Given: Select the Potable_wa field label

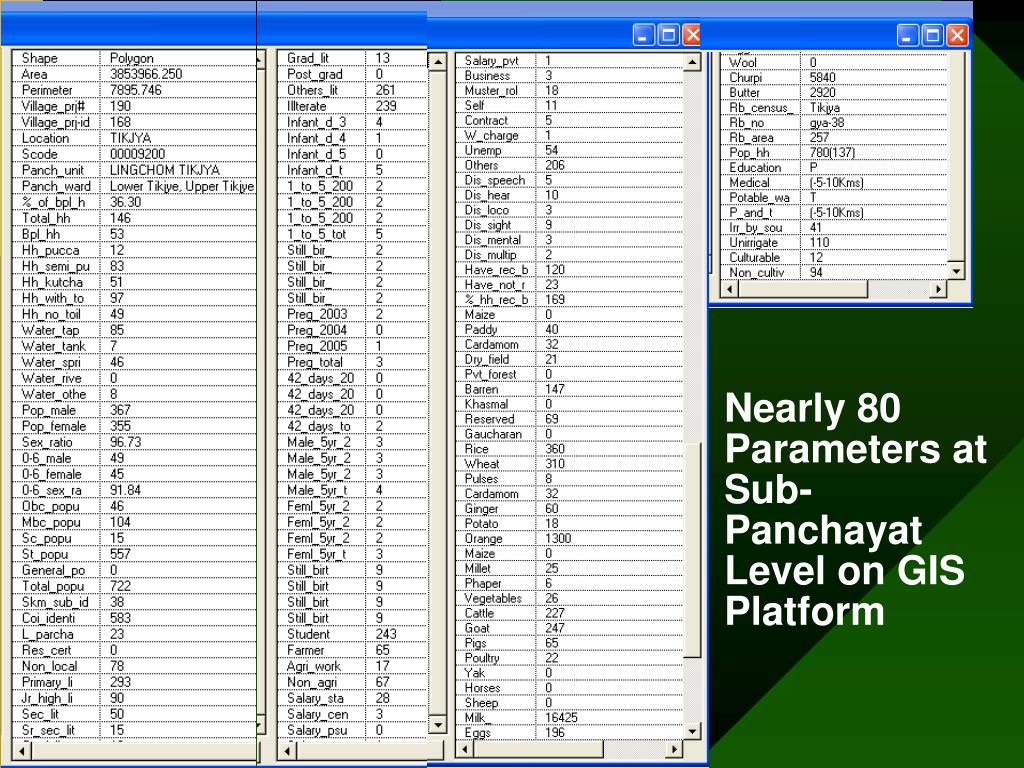Looking at the screenshot, I should [x=760, y=198].
